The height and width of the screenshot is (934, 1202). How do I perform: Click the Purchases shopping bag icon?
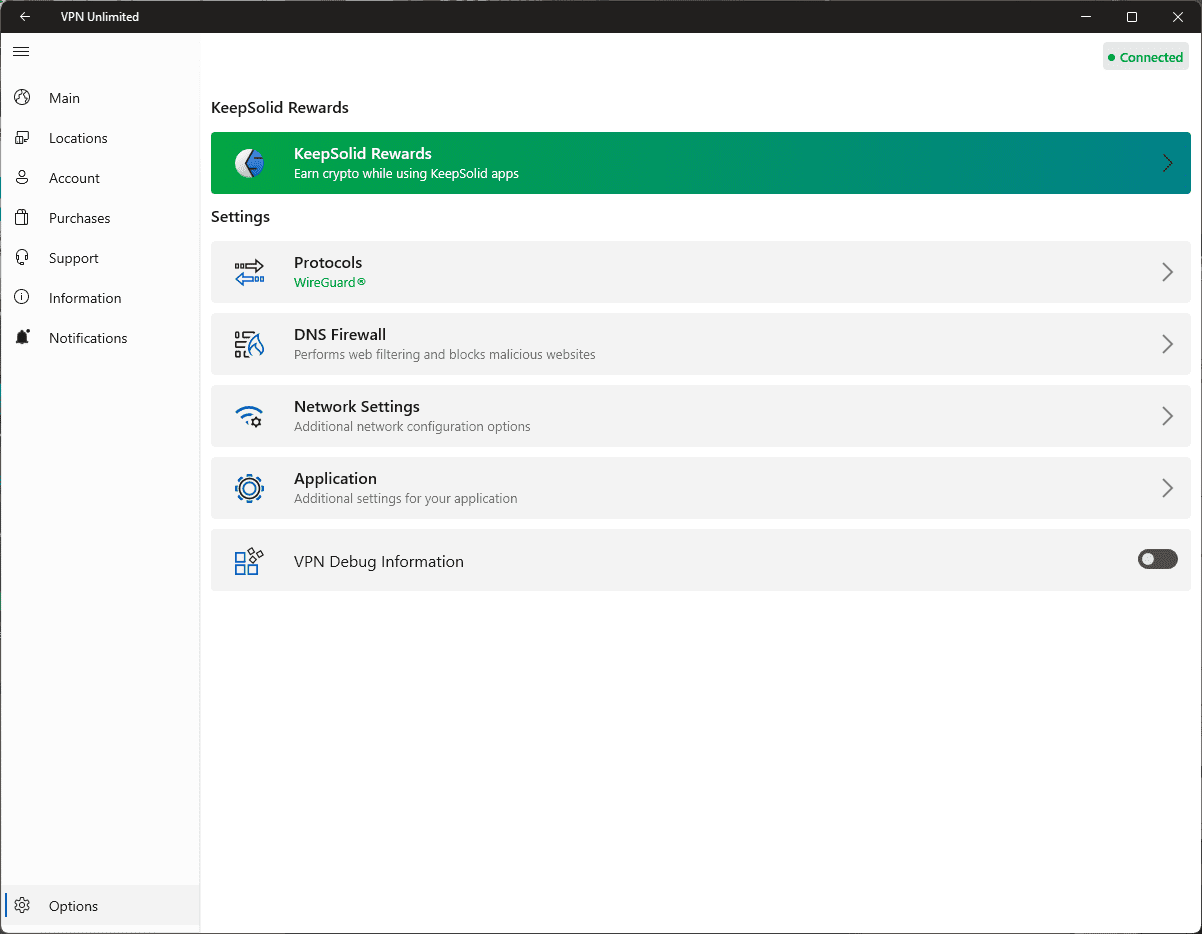tap(22, 218)
